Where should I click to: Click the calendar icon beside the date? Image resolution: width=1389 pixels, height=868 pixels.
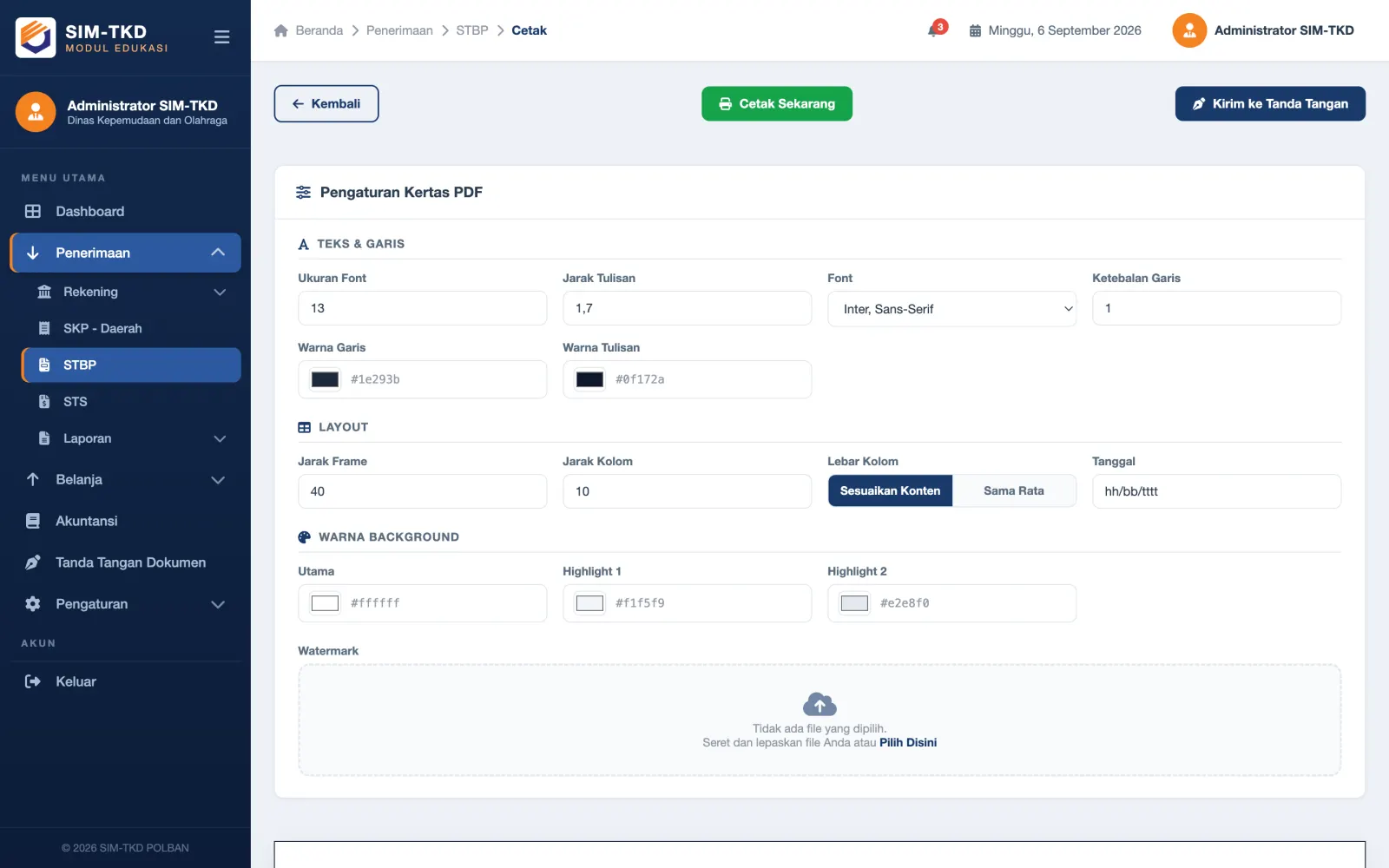click(x=975, y=30)
